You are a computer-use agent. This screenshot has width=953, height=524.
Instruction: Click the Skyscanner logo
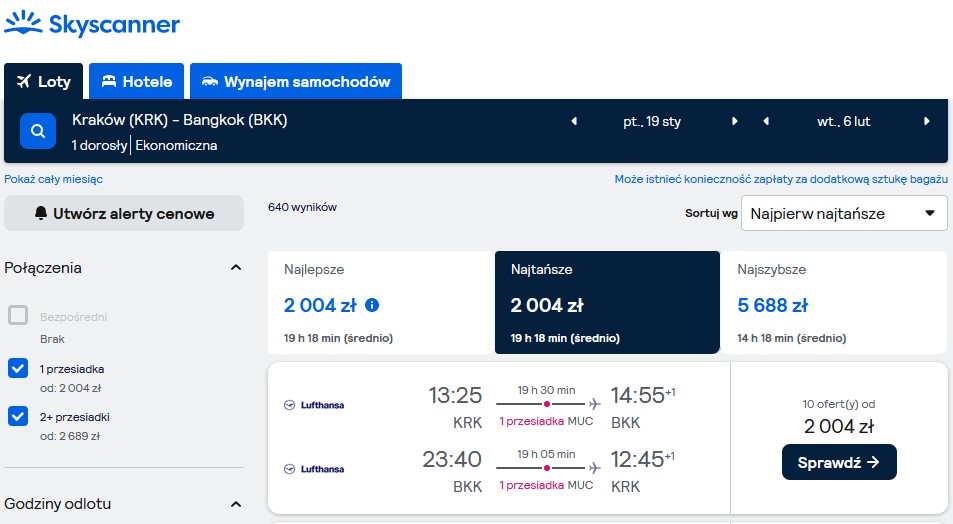click(x=92, y=24)
